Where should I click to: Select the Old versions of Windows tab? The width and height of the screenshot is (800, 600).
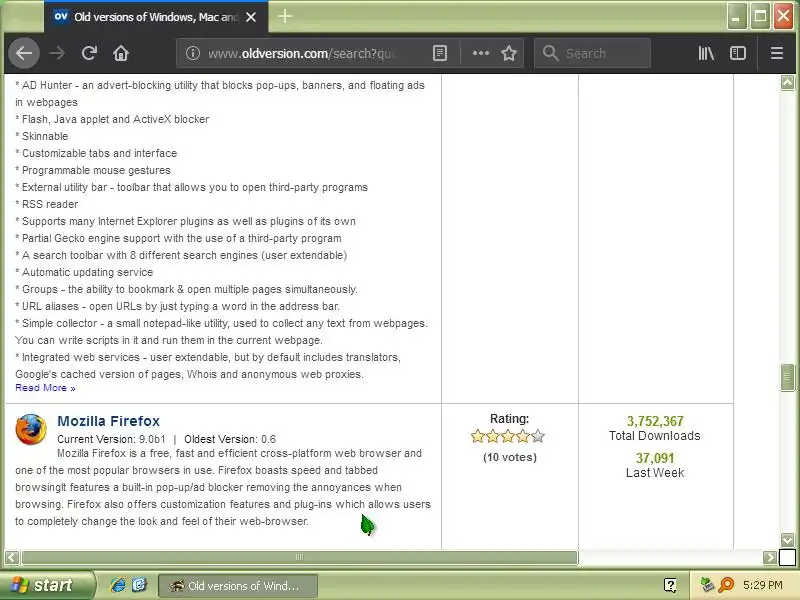156,17
